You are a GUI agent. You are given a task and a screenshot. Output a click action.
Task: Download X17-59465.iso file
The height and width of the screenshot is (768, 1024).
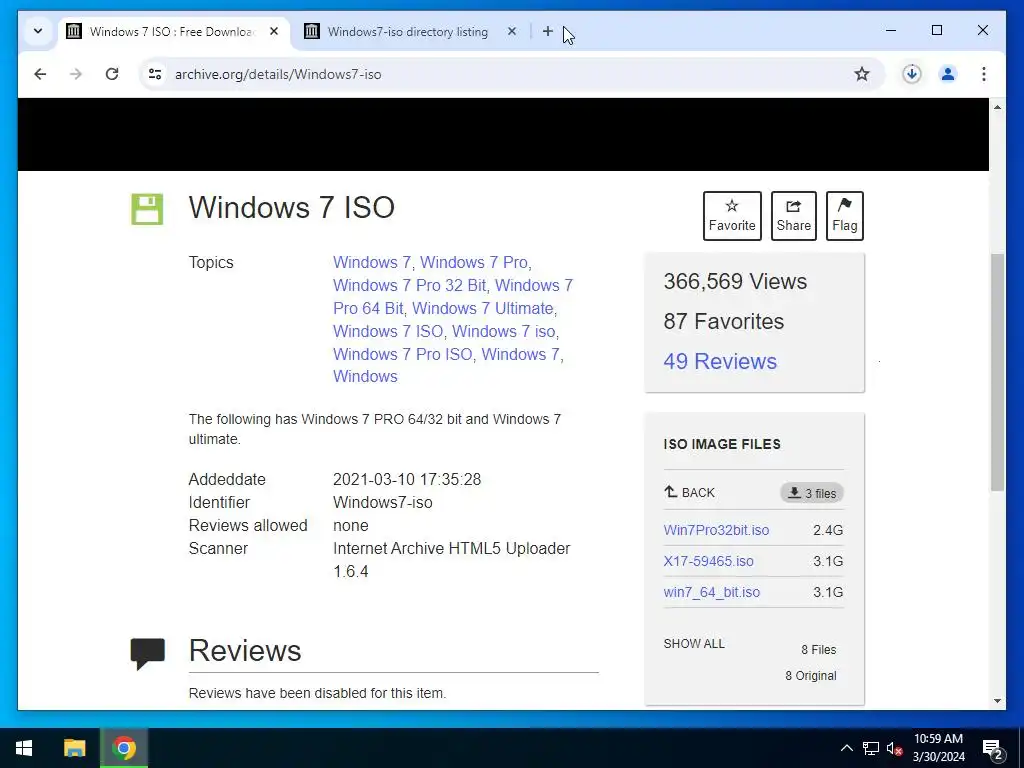(709, 561)
